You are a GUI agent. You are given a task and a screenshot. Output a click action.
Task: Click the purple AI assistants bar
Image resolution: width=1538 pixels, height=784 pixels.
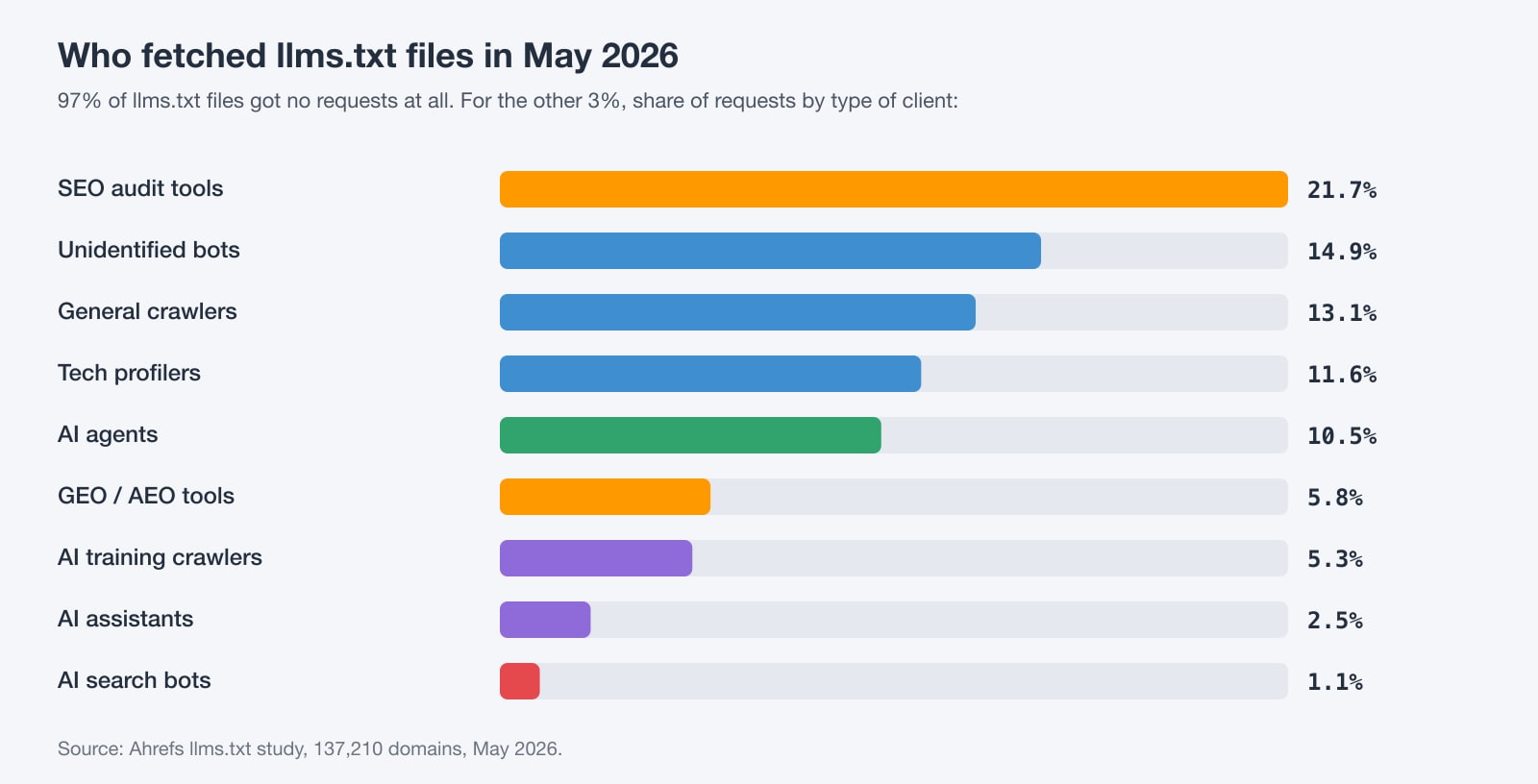545,620
